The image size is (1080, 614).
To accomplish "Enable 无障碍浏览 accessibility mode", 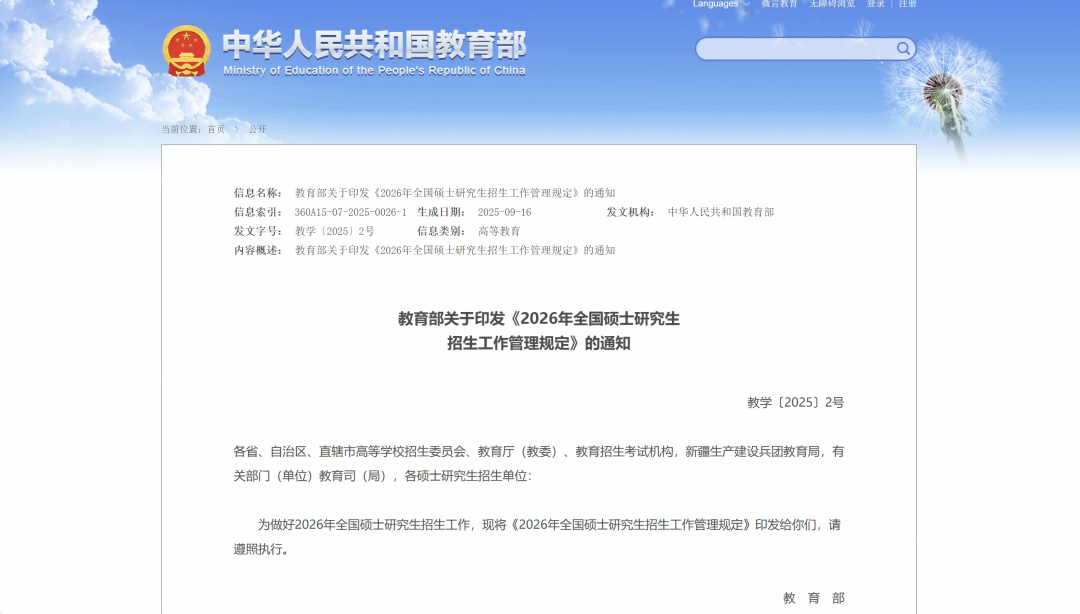I will point(832,4).
